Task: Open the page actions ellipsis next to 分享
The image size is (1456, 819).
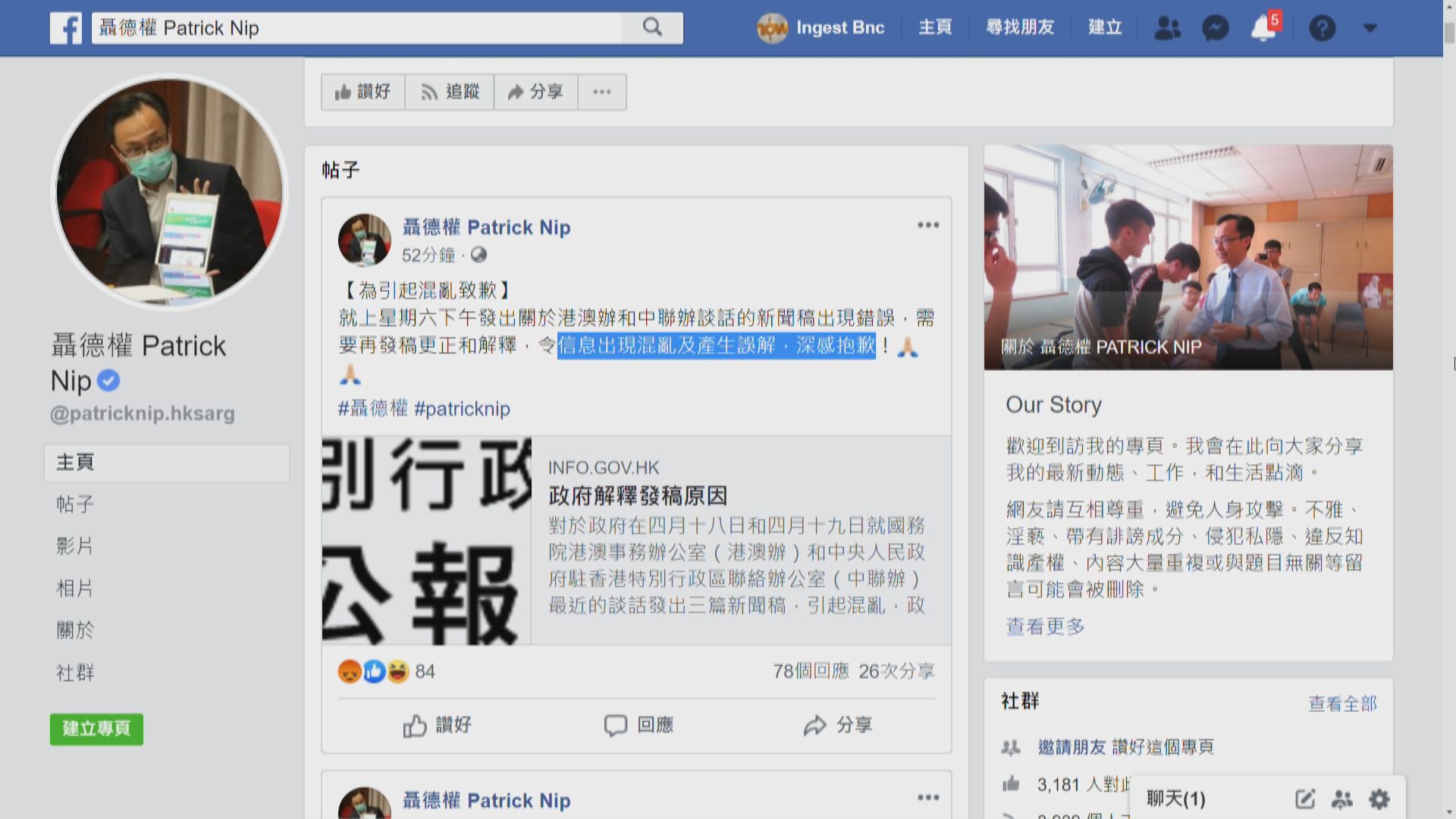Action: click(x=601, y=91)
